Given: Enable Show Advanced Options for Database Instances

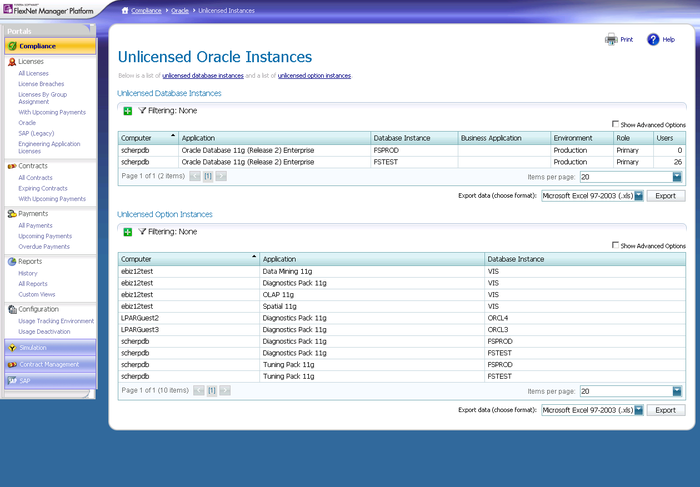Looking at the screenshot, I should [615, 125].
